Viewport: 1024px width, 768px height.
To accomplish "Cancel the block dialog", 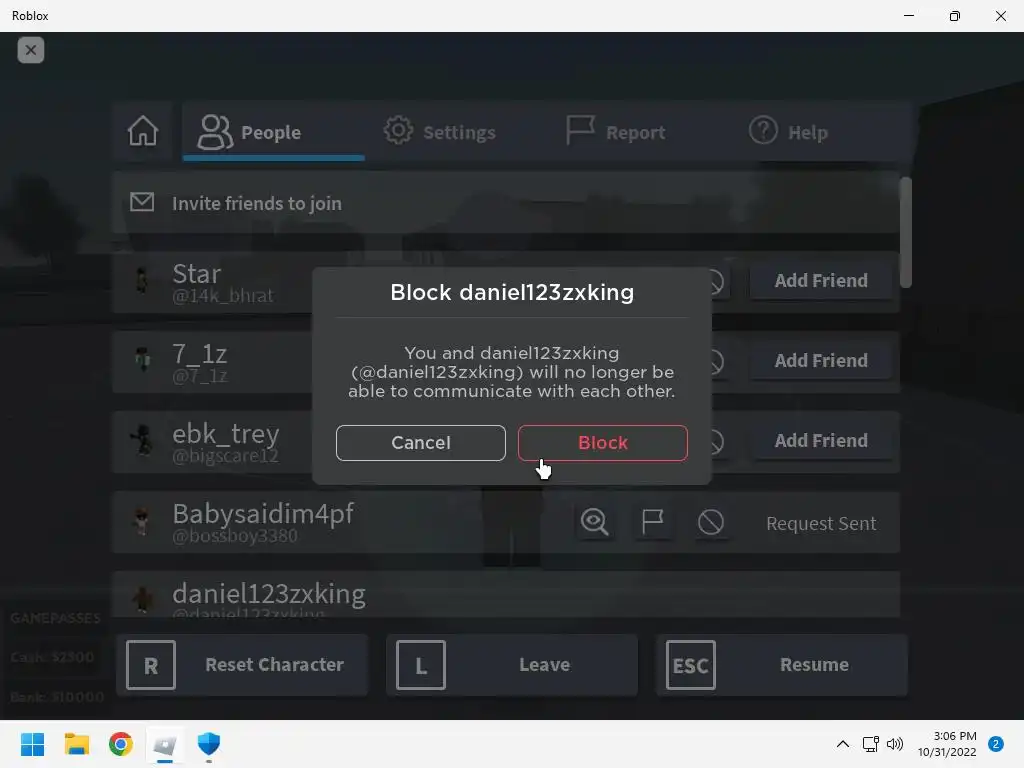I will tap(421, 443).
